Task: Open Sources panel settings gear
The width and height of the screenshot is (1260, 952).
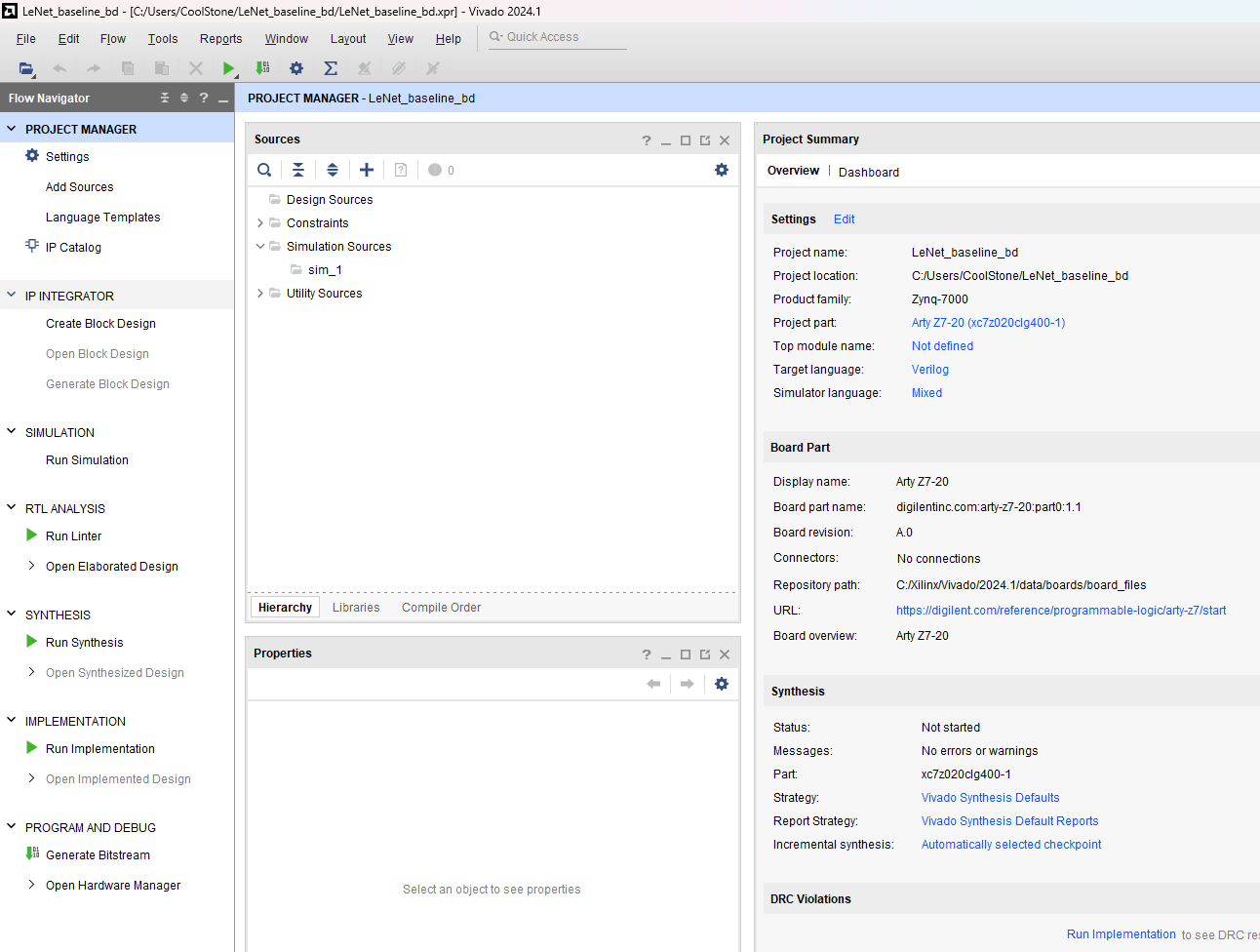Action: click(722, 170)
